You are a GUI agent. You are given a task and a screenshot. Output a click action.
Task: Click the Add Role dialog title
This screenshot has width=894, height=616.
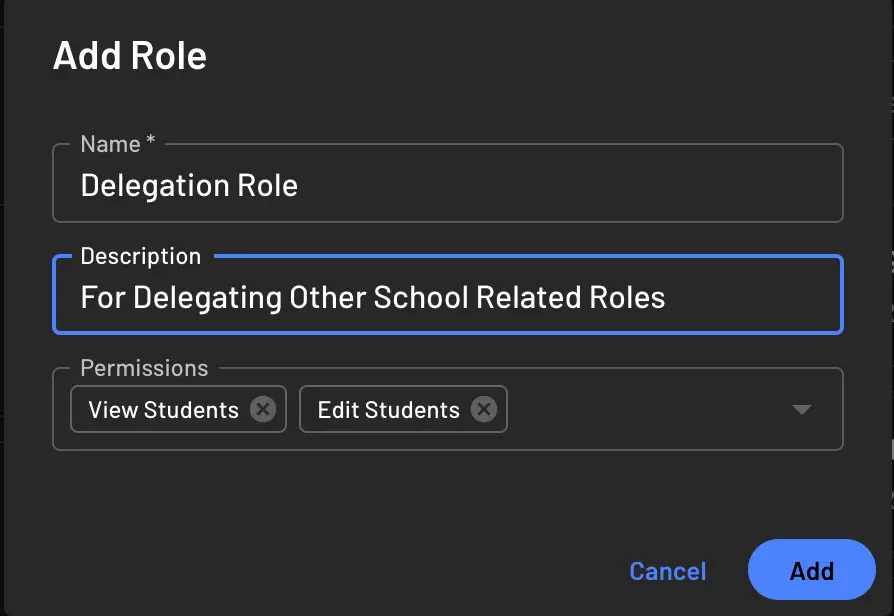tap(129, 55)
